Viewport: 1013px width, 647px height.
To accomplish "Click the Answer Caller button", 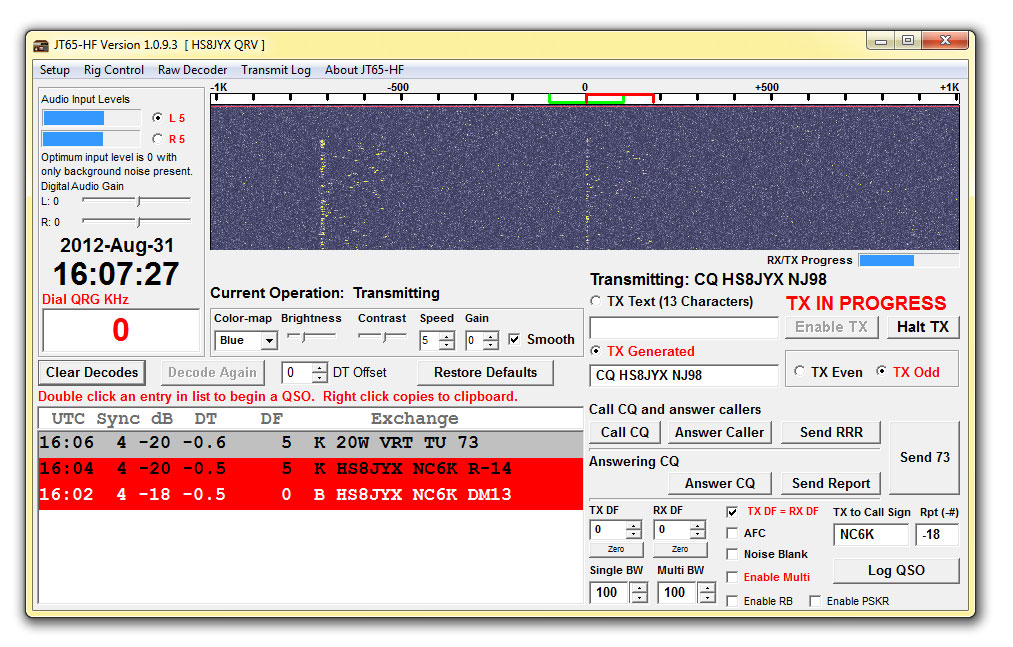I will [720, 432].
